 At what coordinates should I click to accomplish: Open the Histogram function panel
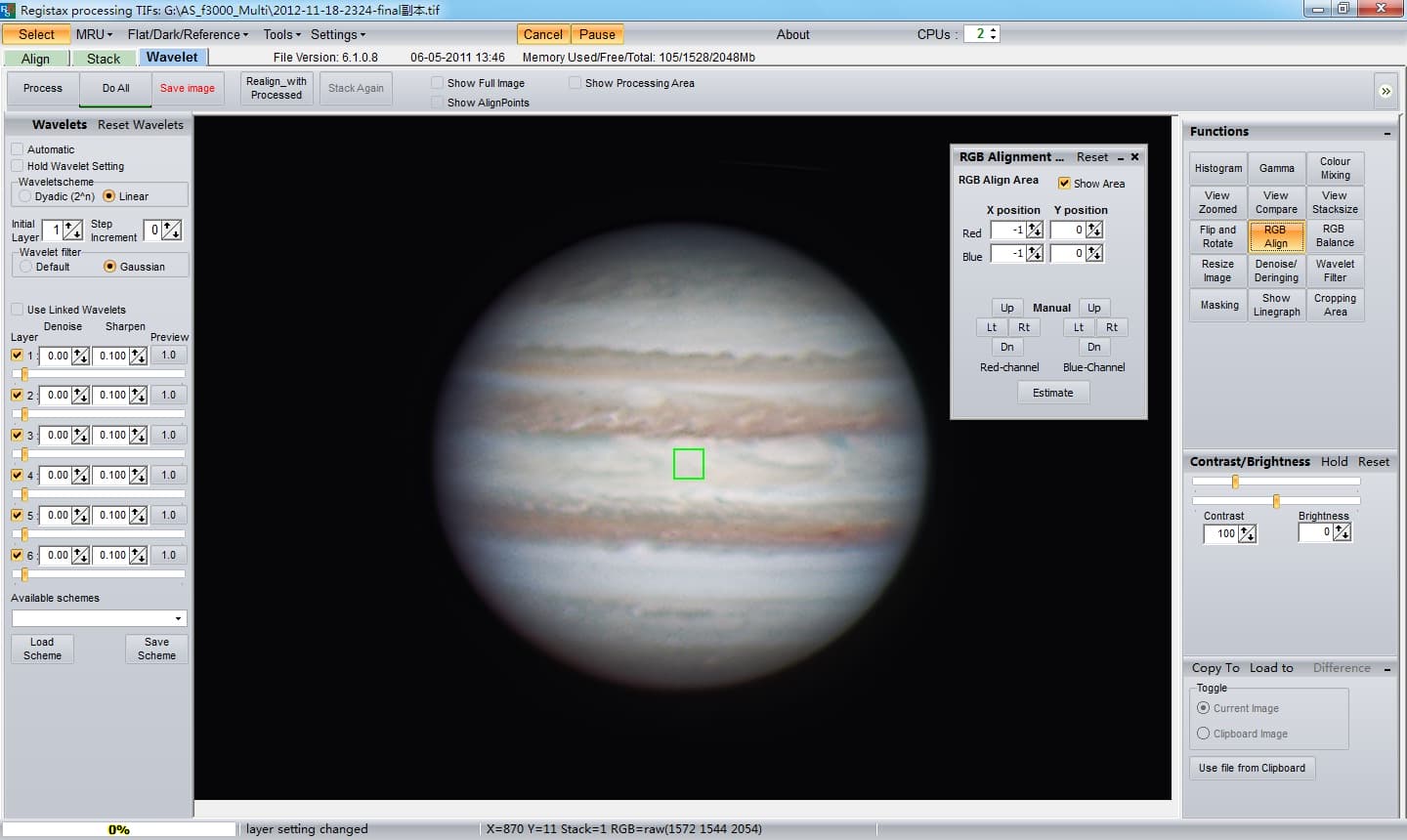pos(1217,167)
